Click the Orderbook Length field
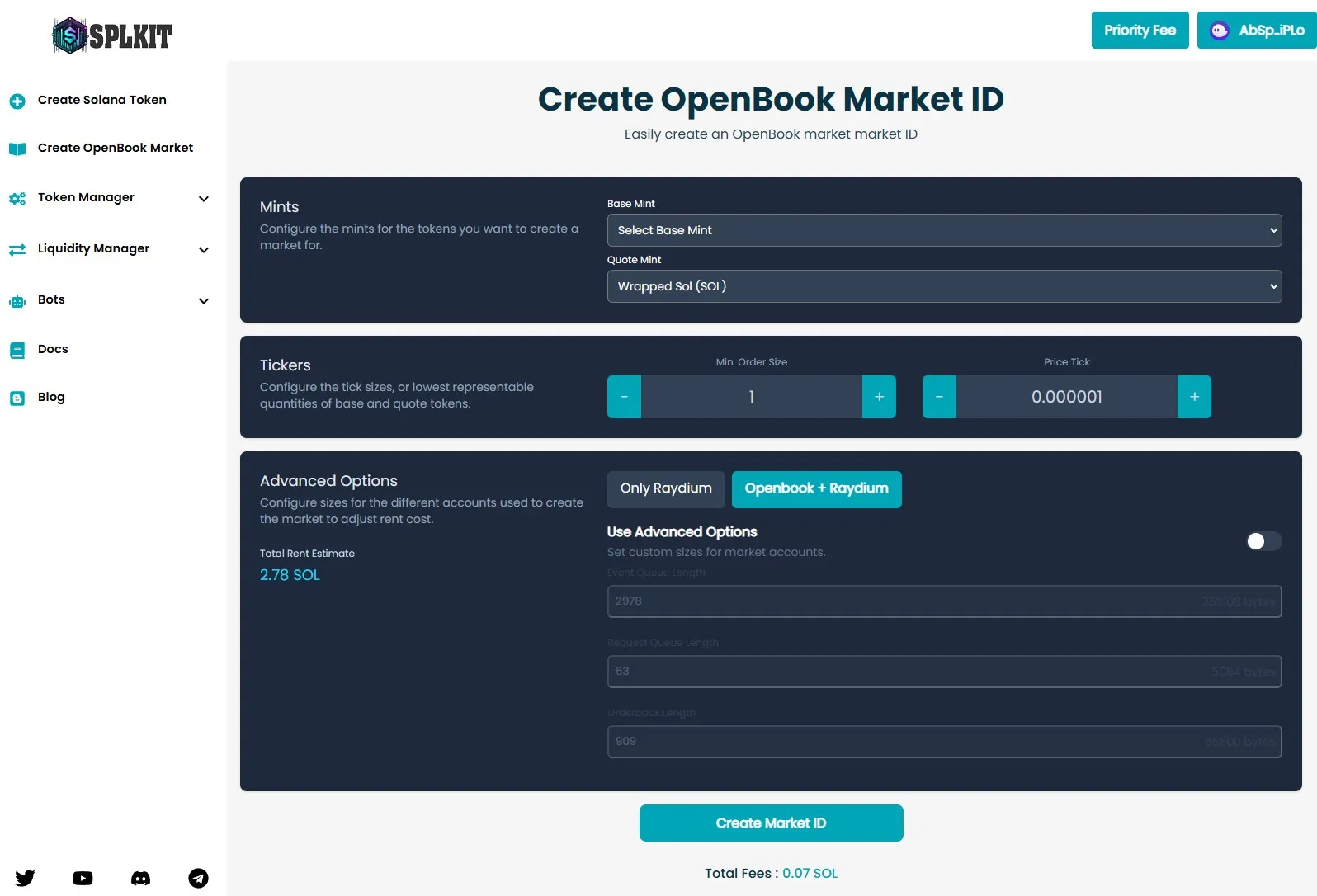The image size is (1317, 896). coord(945,742)
